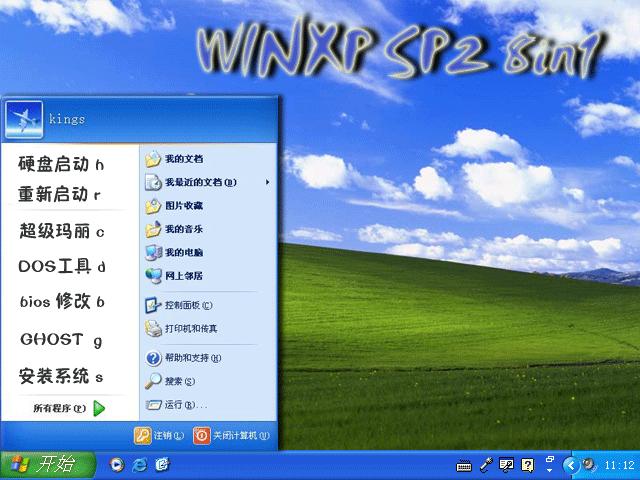Open the 控制面板 control panel icon
Screen dimensions: 640x480
tap(153, 305)
